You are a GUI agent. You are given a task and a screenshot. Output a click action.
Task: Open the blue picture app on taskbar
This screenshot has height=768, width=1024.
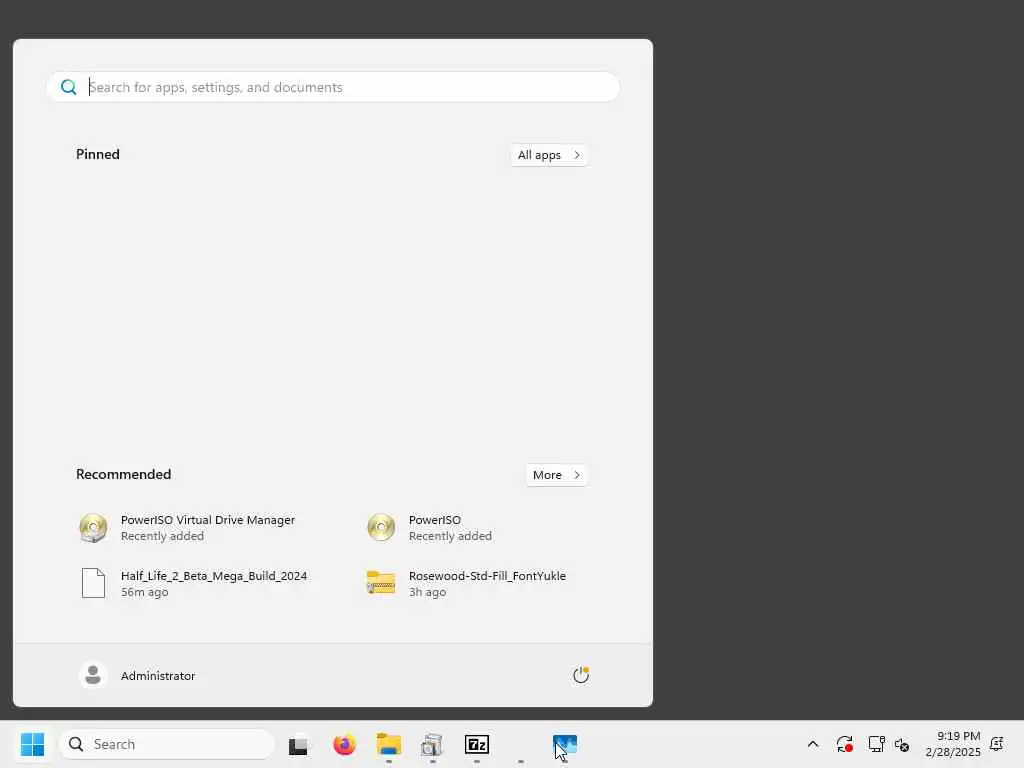tap(565, 744)
